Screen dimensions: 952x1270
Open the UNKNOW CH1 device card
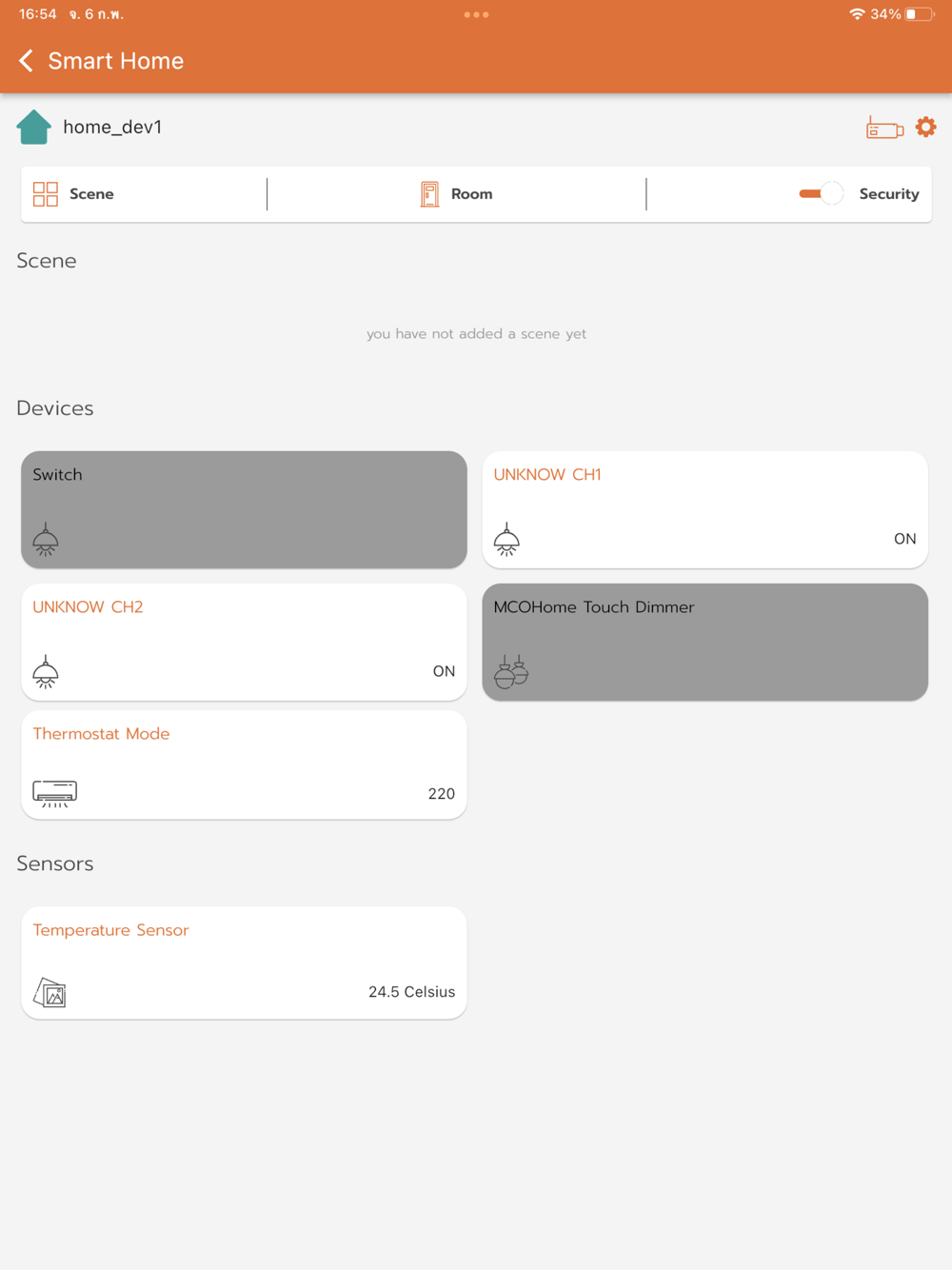pos(704,509)
